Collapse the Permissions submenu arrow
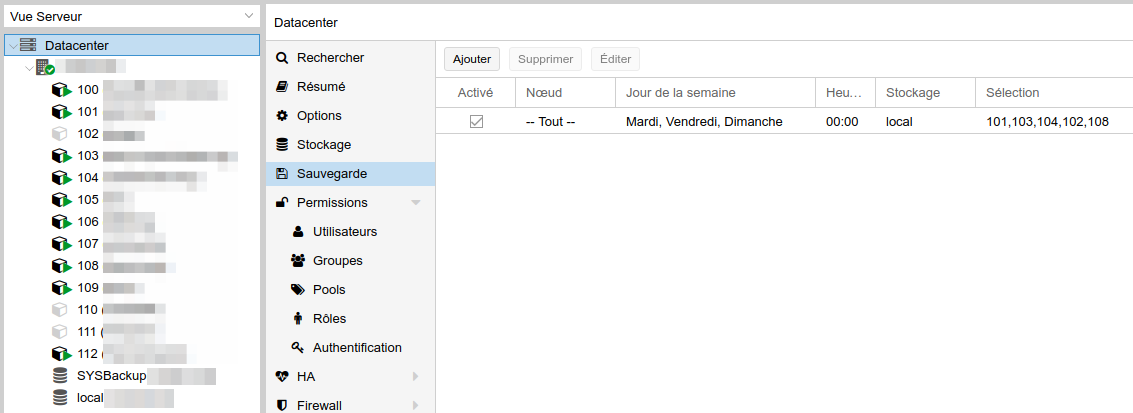 click(x=415, y=203)
